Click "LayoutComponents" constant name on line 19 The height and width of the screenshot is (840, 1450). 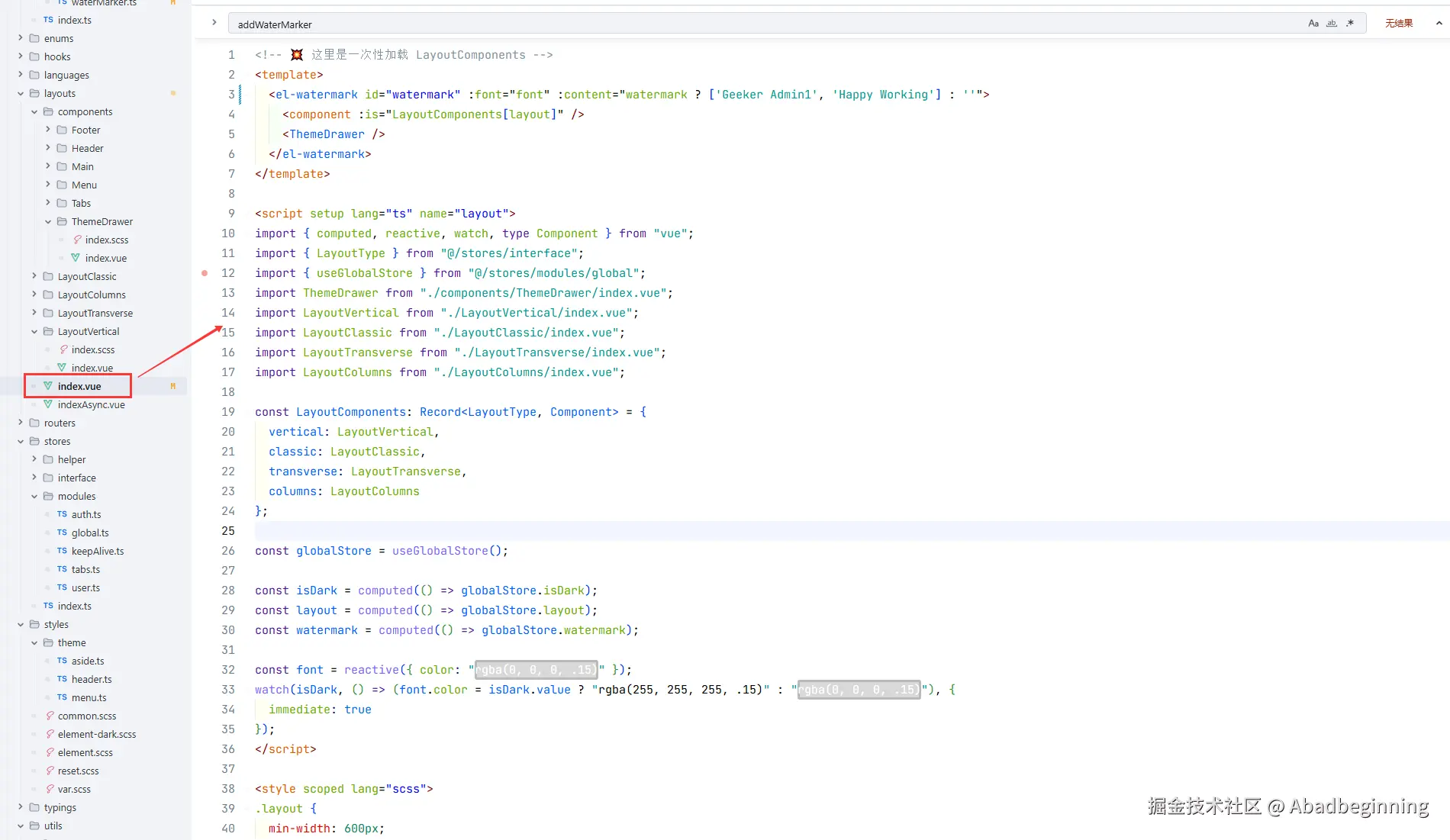point(351,412)
